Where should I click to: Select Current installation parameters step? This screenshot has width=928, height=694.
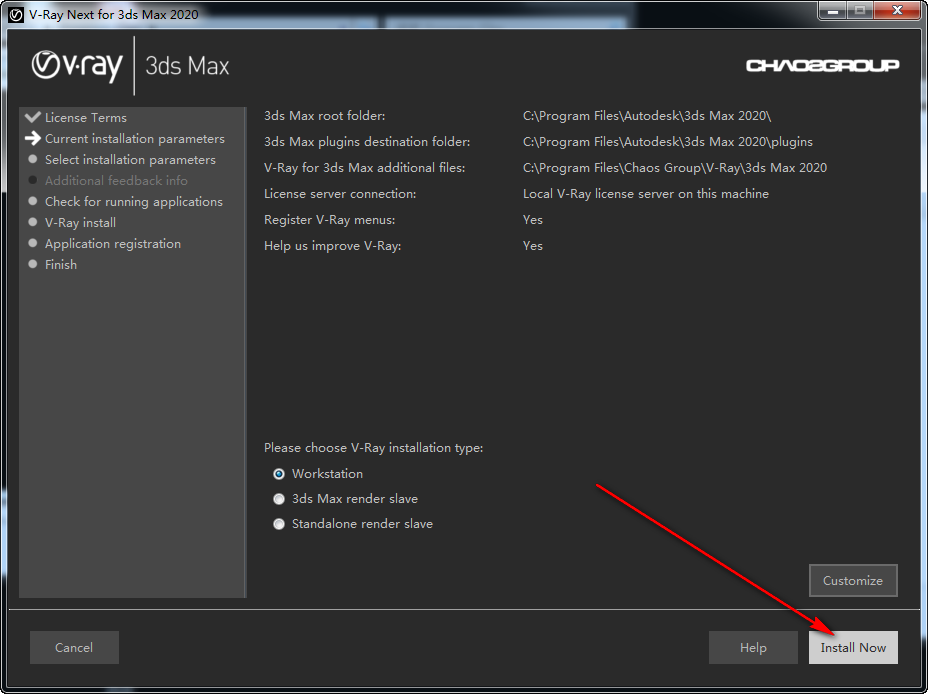click(x=135, y=138)
